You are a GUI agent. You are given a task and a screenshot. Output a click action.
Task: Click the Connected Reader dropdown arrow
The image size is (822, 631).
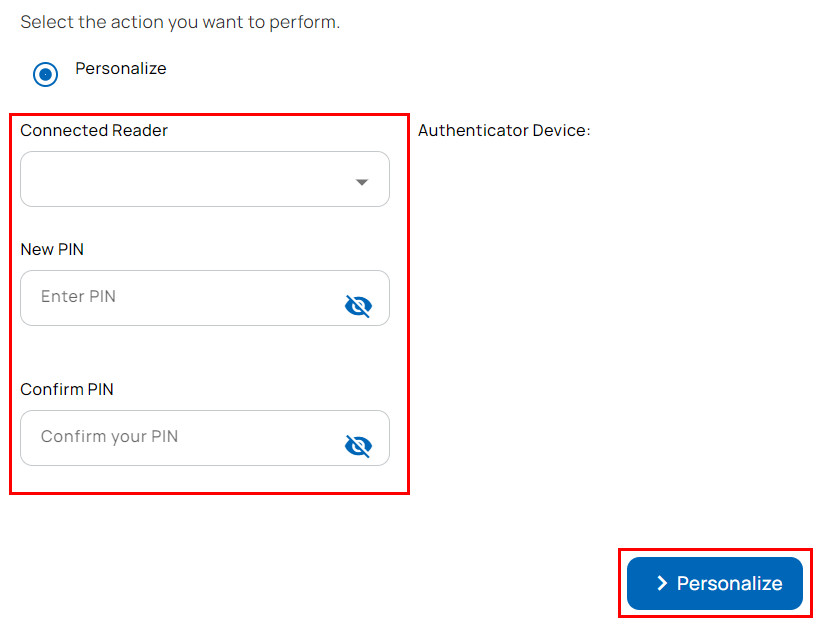(x=362, y=182)
